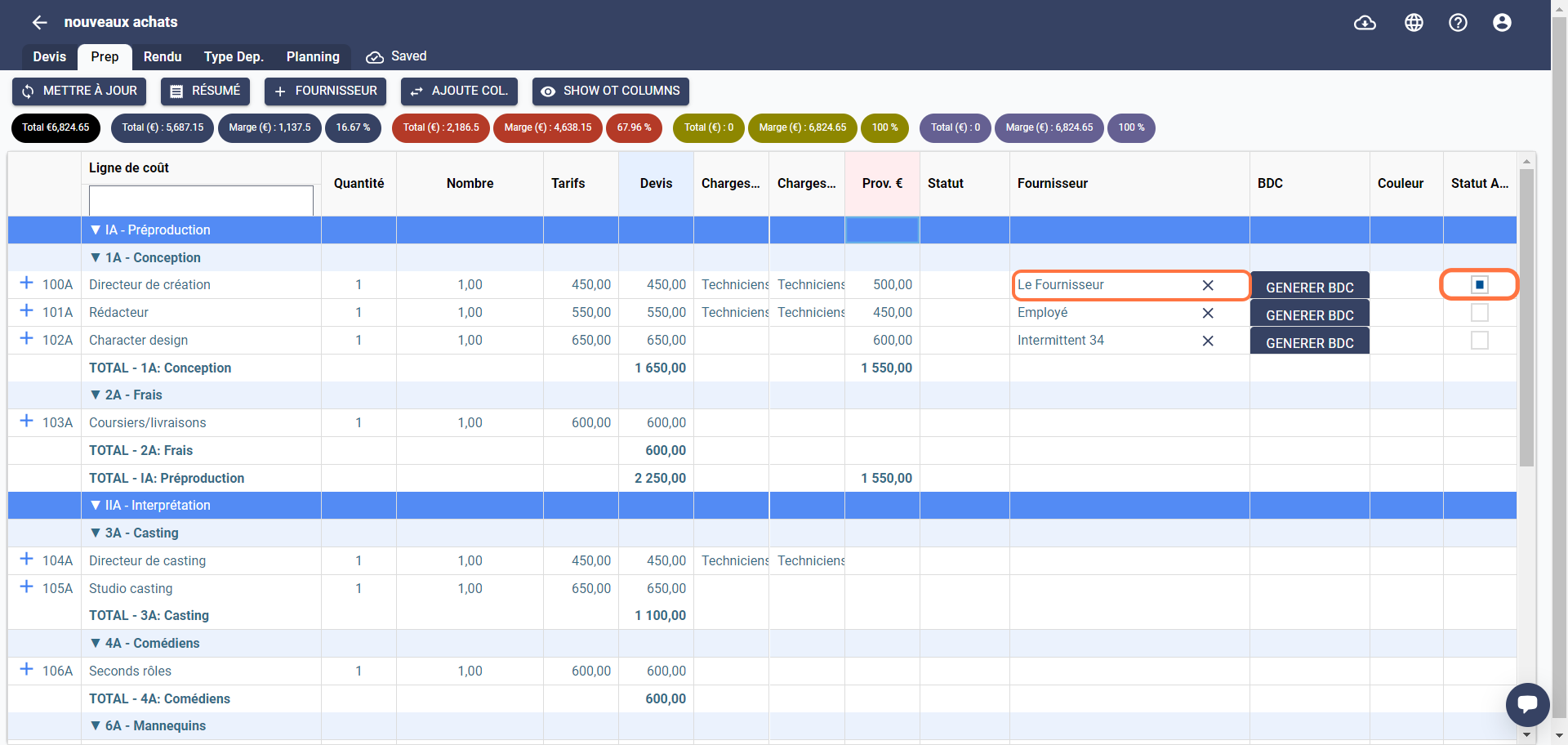This screenshot has width=1568, height=745.
Task: Remove Le Fournisseur with the X icon
Action: click(x=1208, y=285)
